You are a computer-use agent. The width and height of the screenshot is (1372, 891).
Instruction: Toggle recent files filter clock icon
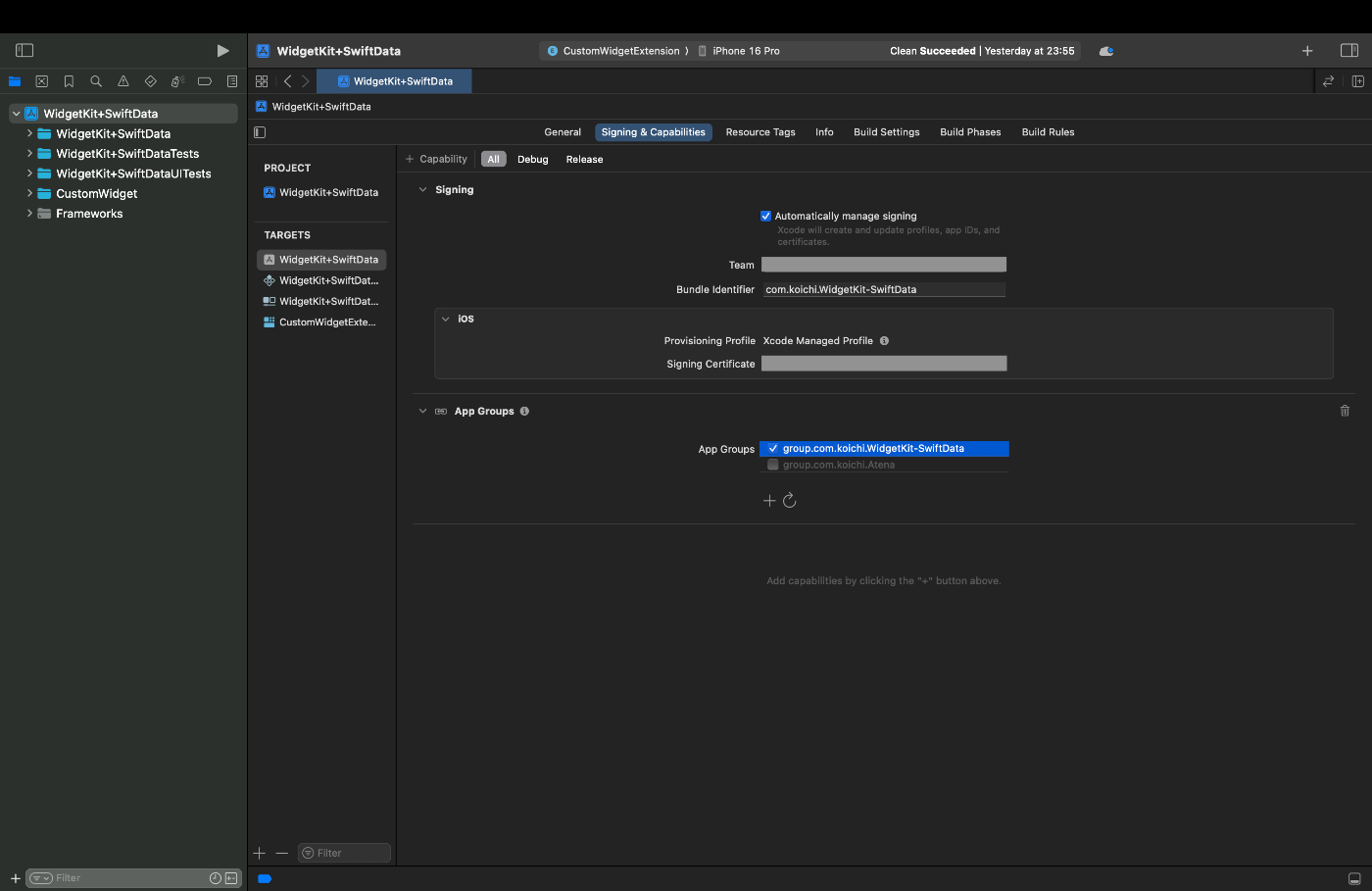[216, 878]
